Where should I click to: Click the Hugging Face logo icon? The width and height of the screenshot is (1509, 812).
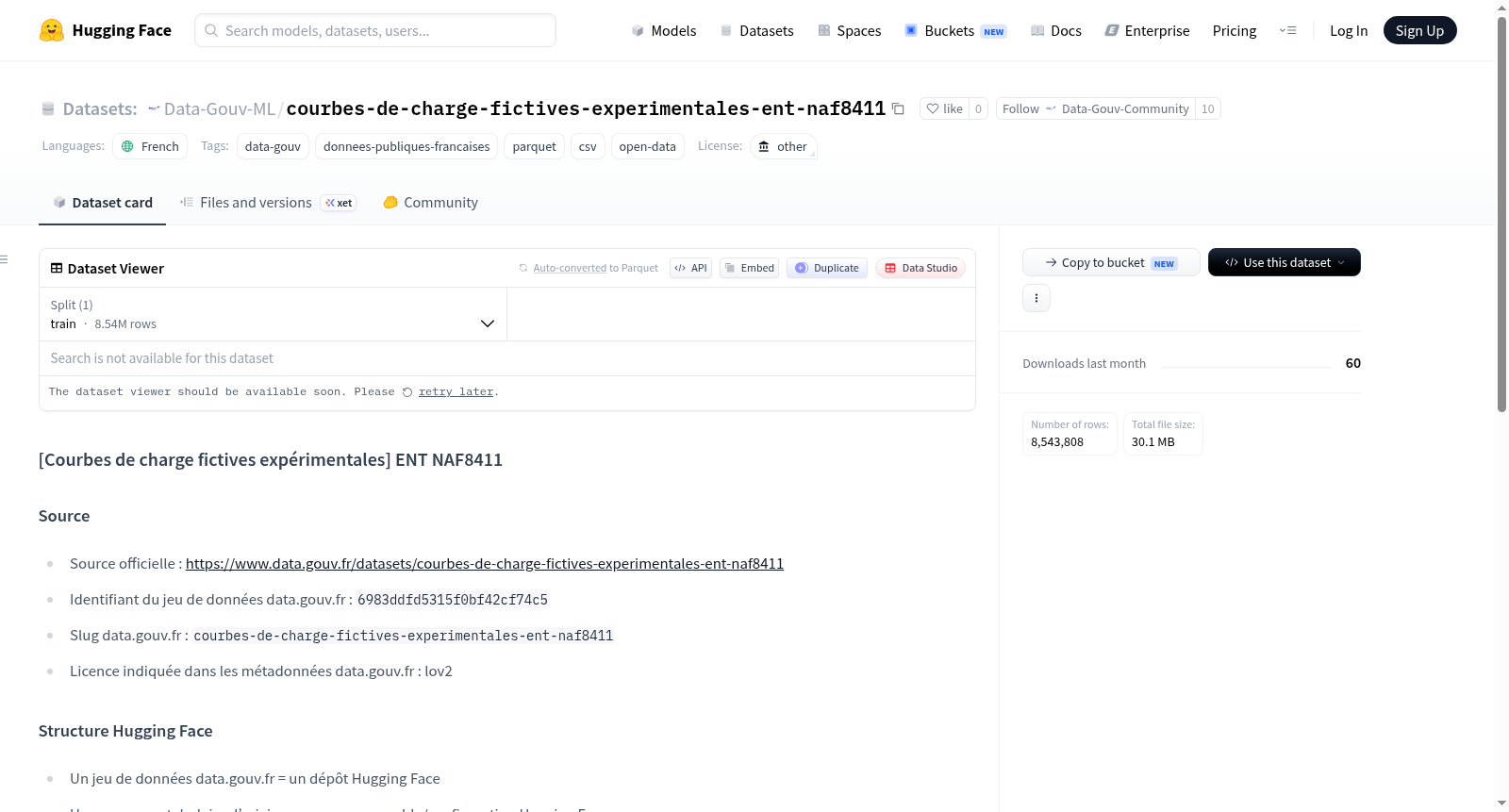[x=52, y=30]
